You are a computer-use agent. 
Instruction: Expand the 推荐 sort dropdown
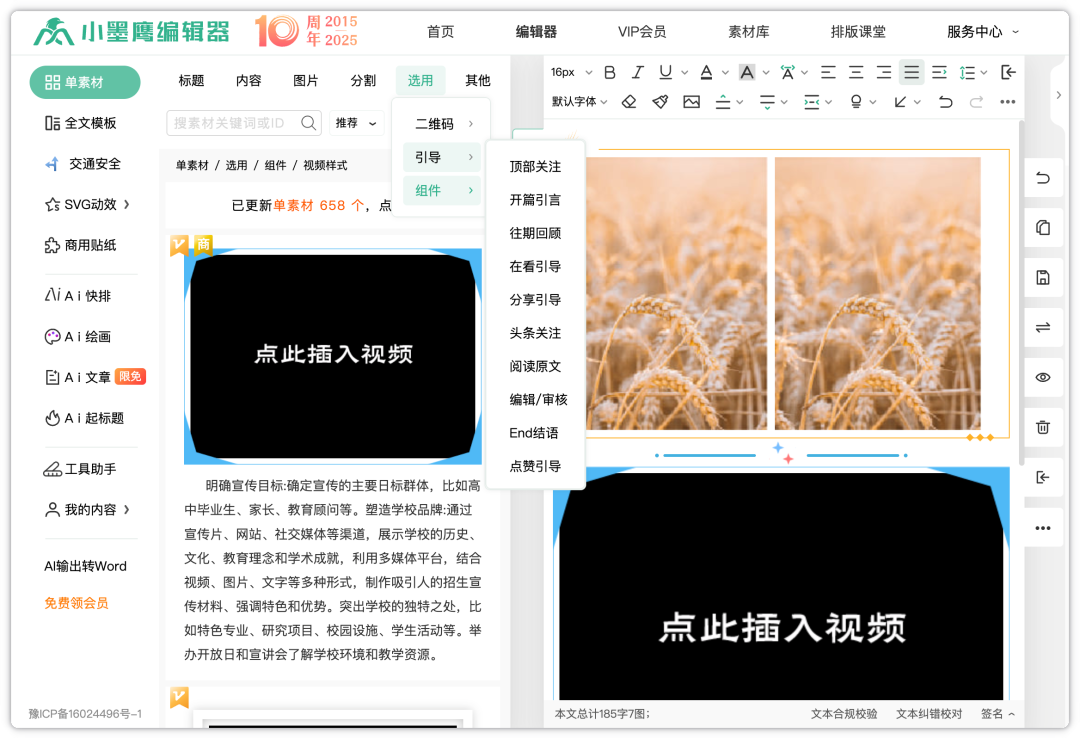click(x=357, y=123)
